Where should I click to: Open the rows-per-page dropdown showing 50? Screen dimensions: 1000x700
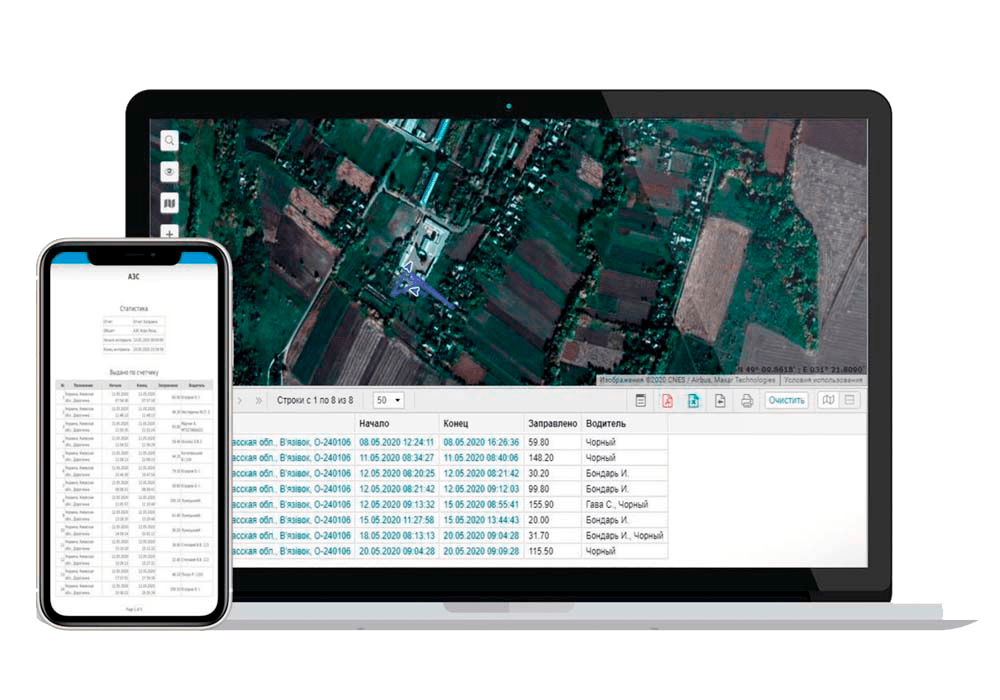click(x=388, y=400)
